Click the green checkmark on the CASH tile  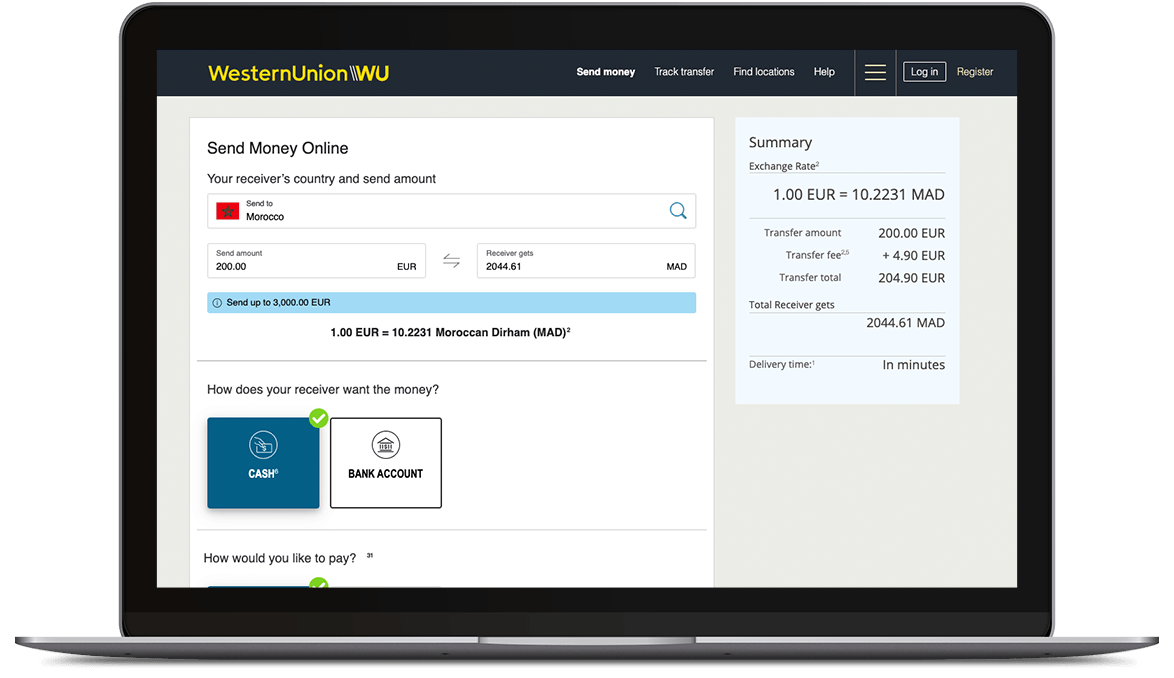click(x=318, y=418)
